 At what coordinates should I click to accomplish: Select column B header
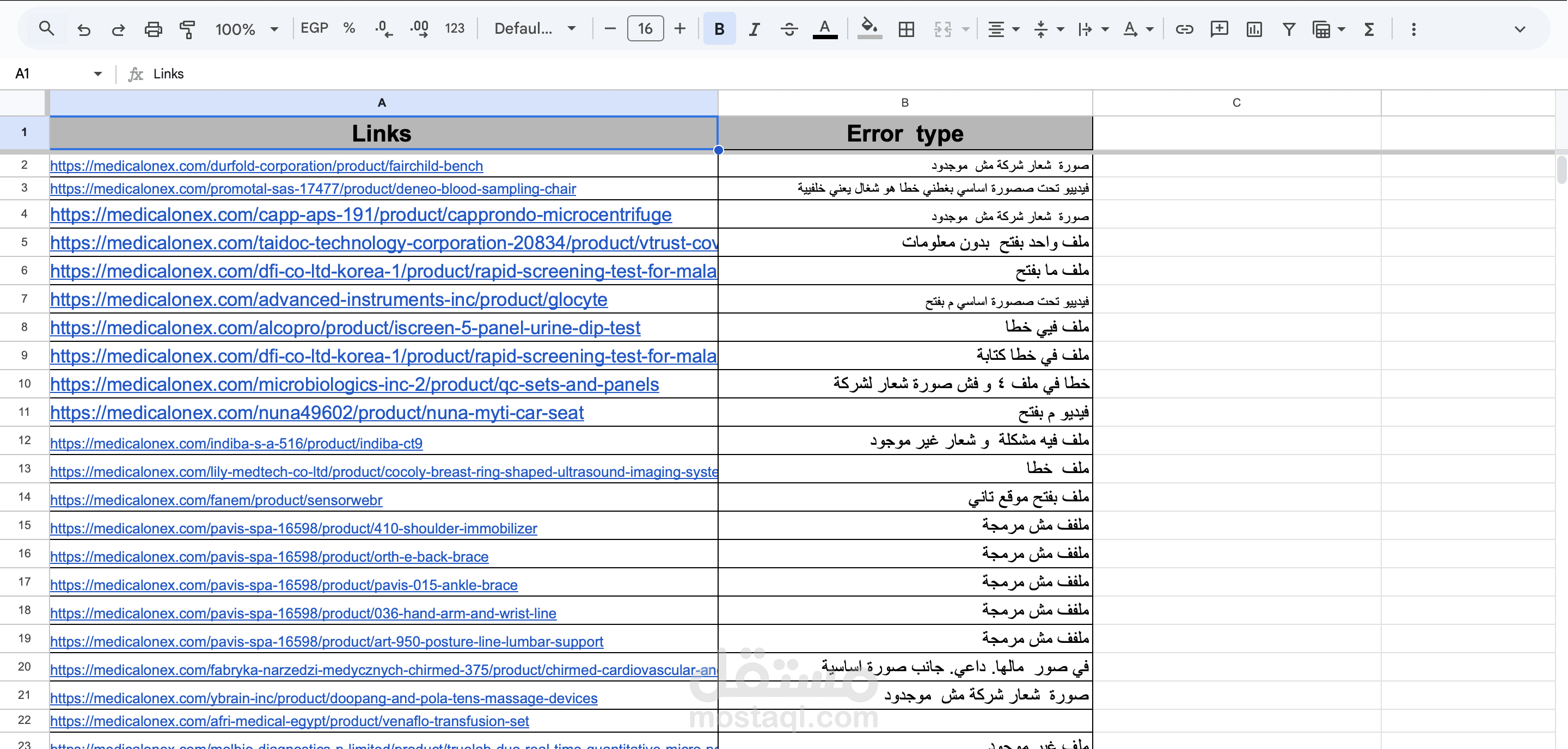[904, 102]
